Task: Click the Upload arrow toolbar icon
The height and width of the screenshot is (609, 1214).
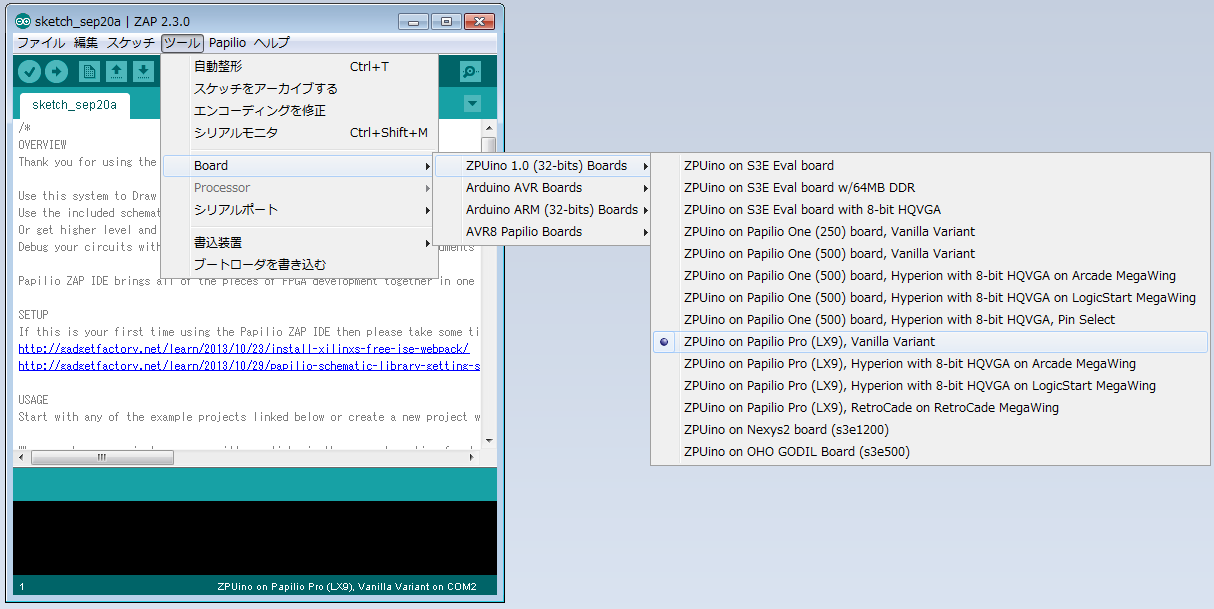Action: [x=57, y=71]
